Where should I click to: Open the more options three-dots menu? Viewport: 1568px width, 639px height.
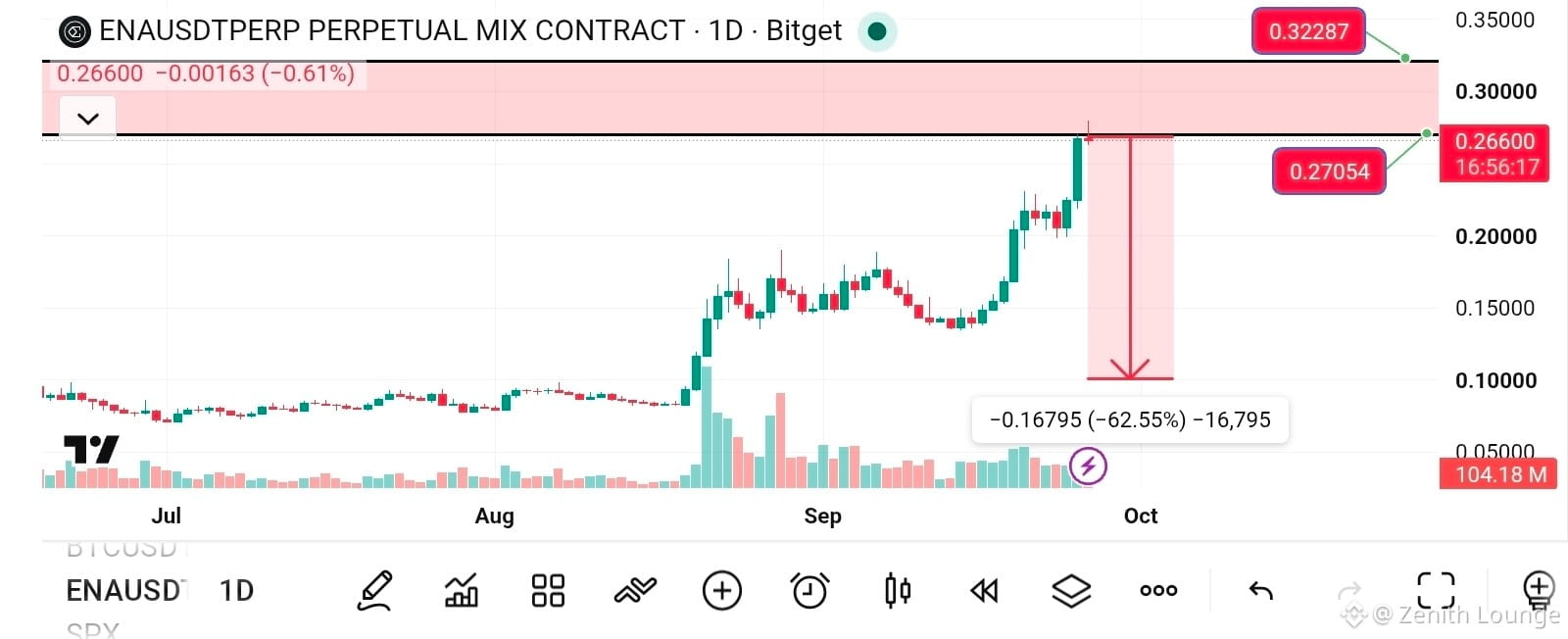(1158, 591)
